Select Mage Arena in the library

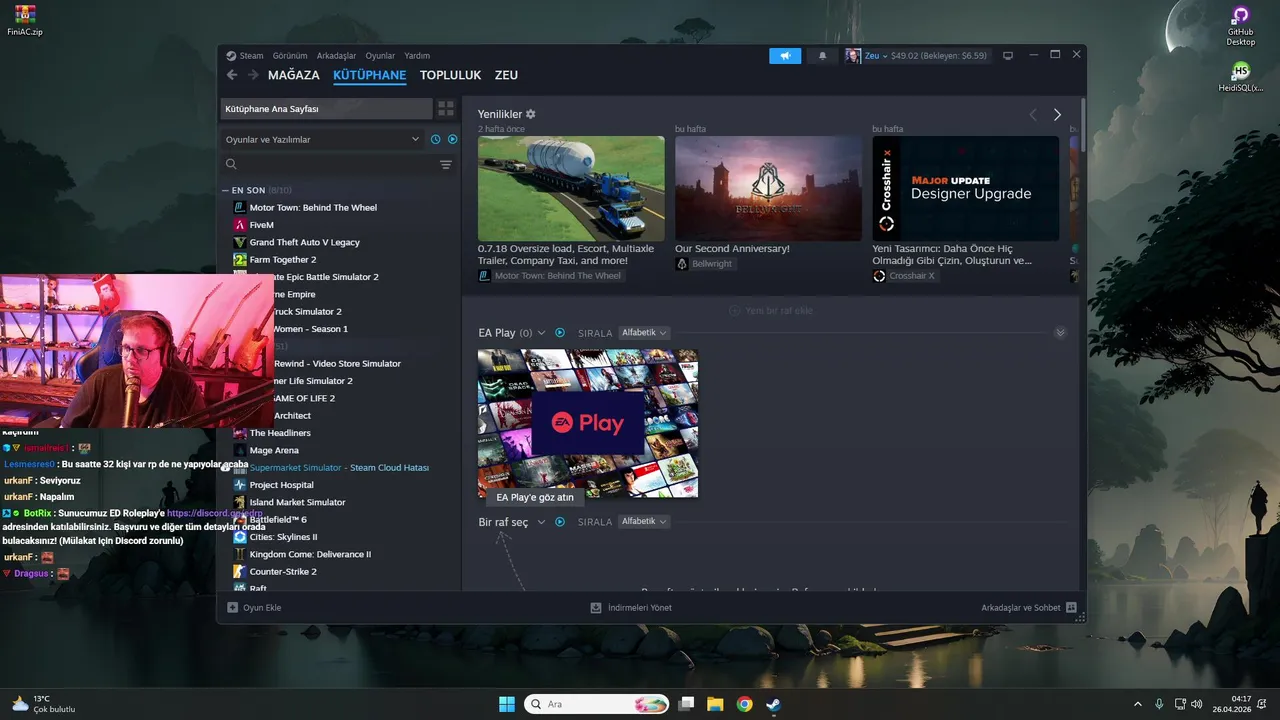274,450
